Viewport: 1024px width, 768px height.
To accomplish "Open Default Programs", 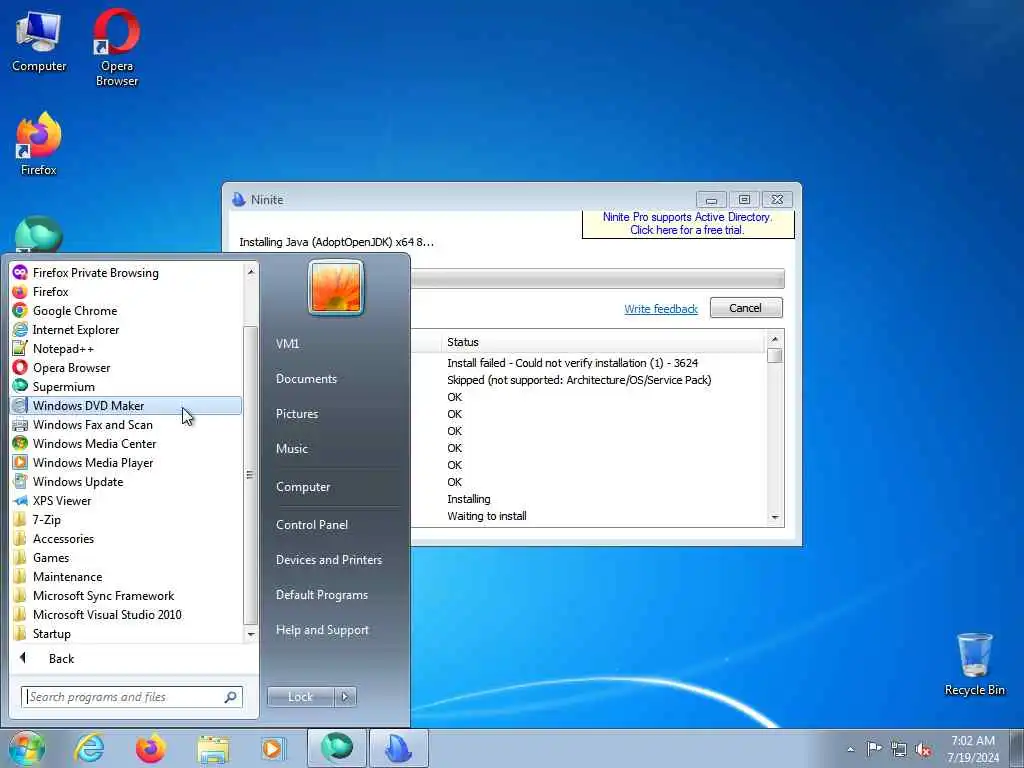I will (x=322, y=595).
